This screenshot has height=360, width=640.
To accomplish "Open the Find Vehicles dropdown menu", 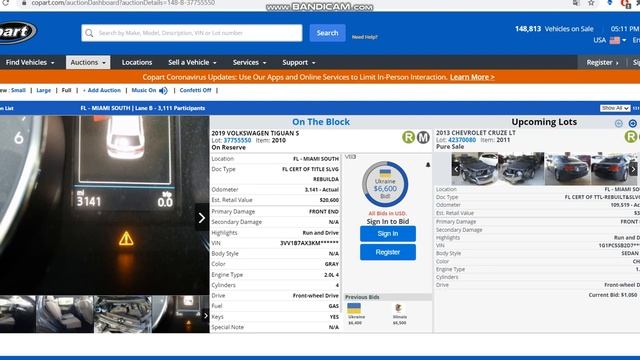I will (30, 62).
